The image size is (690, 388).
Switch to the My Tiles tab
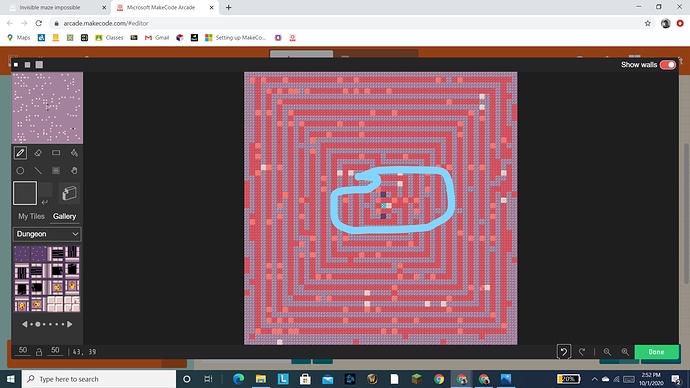pos(31,216)
